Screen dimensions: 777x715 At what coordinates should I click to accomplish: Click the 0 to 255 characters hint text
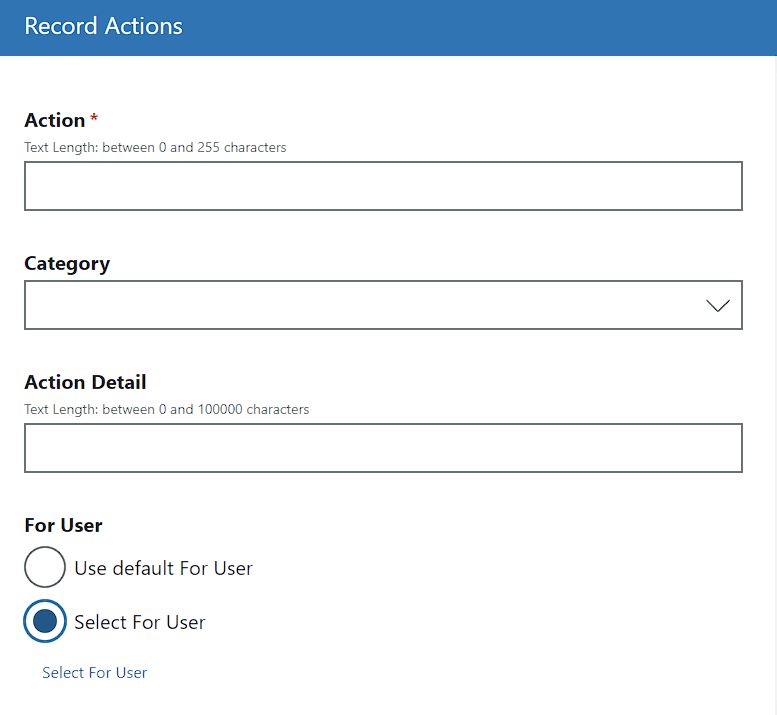pyautogui.click(x=155, y=147)
